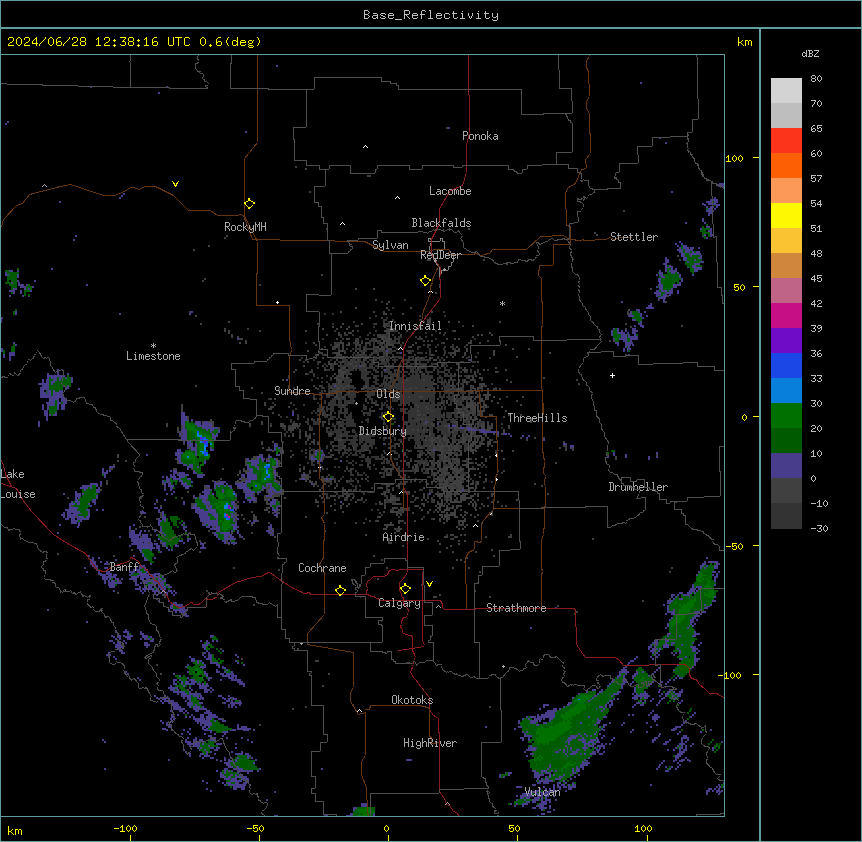Click the Ponoka city label

pos(480,136)
